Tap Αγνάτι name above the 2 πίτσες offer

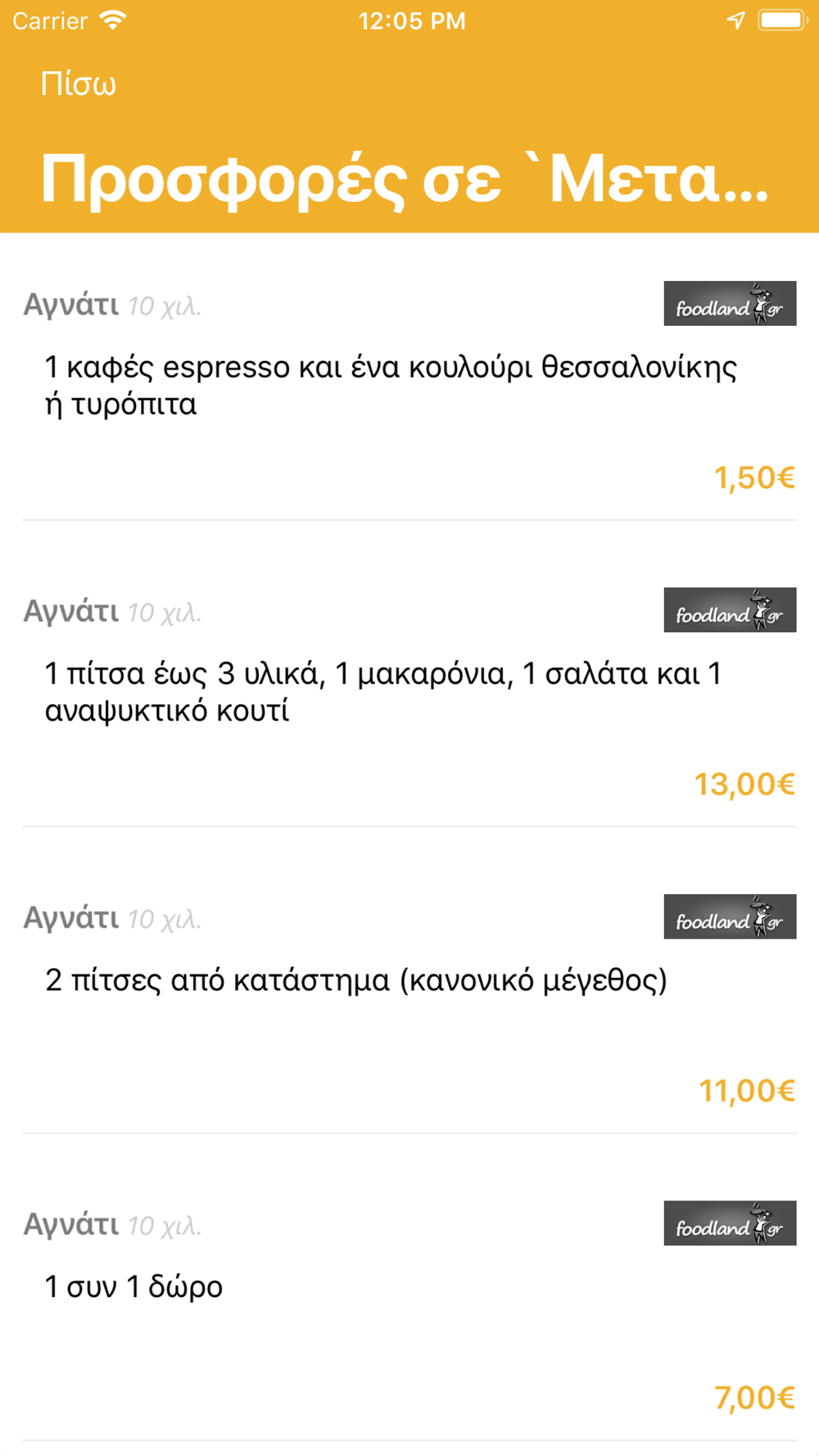click(x=71, y=918)
